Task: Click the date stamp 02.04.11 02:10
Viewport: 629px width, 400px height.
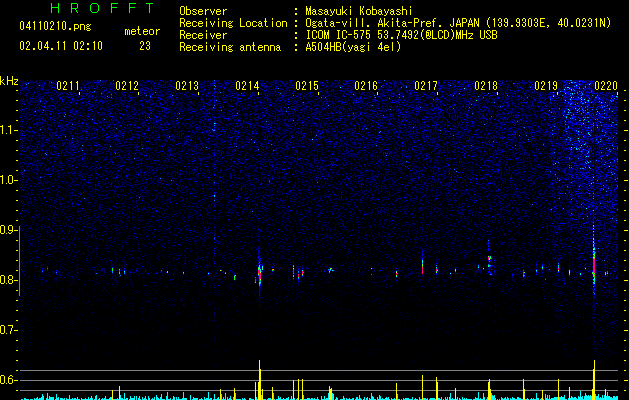Action: pyautogui.click(x=61, y=46)
